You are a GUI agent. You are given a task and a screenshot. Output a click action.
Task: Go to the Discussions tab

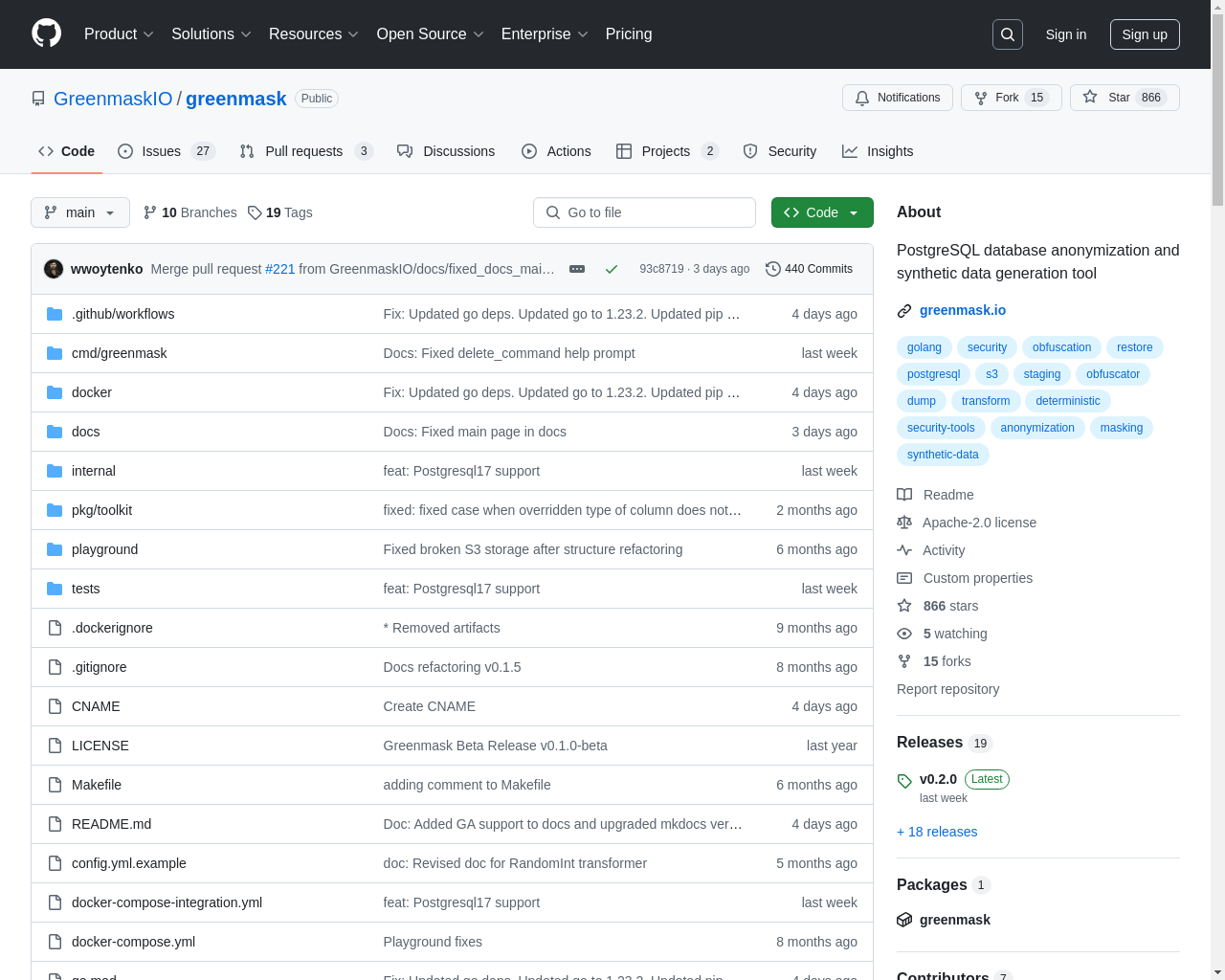tap(446, 151)
